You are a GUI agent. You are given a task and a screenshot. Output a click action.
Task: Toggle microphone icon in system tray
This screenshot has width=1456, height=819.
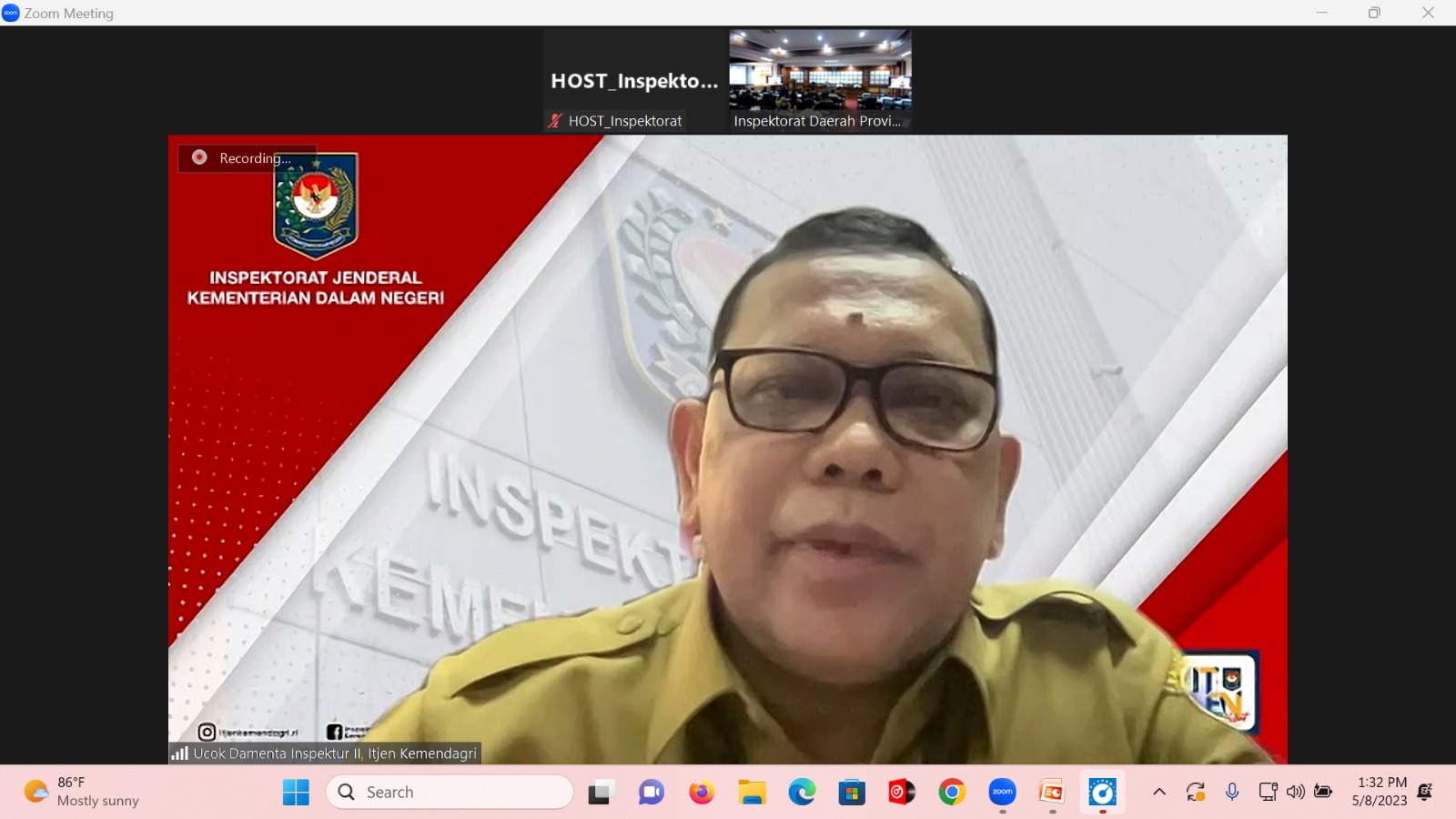click(x=1232, y=792)
